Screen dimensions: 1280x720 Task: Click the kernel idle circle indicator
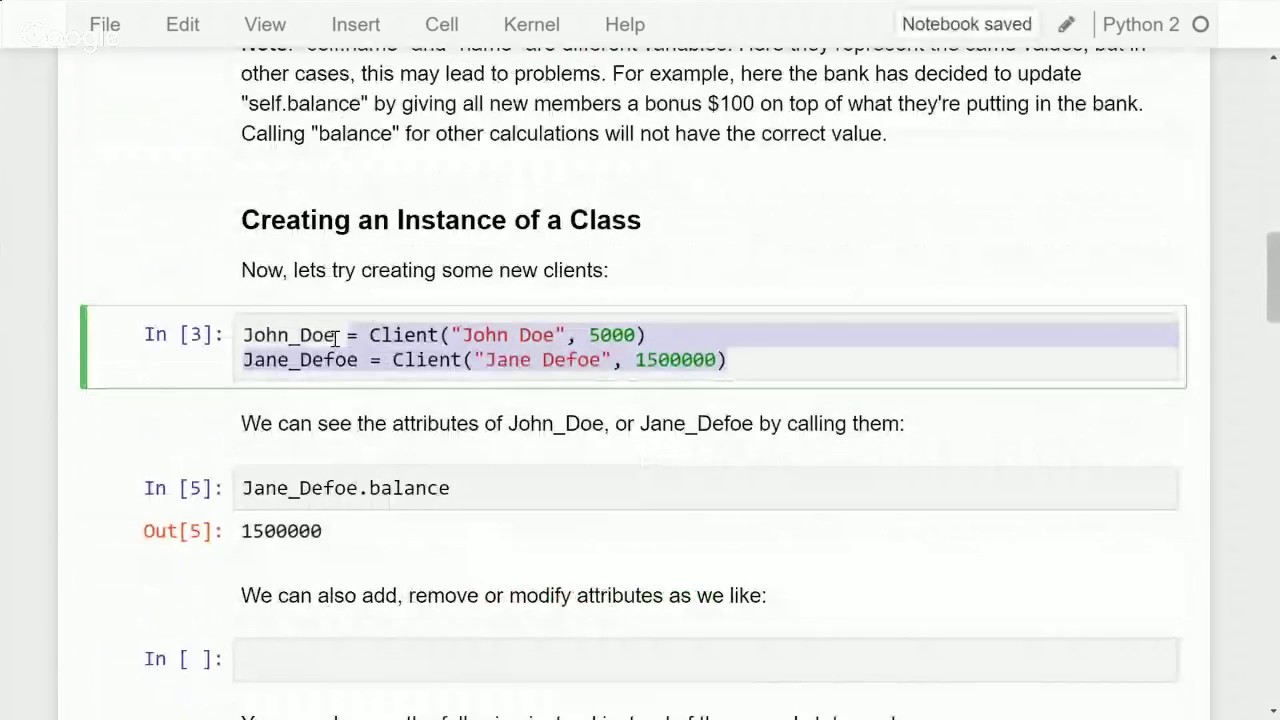[x=1201, y=24]
